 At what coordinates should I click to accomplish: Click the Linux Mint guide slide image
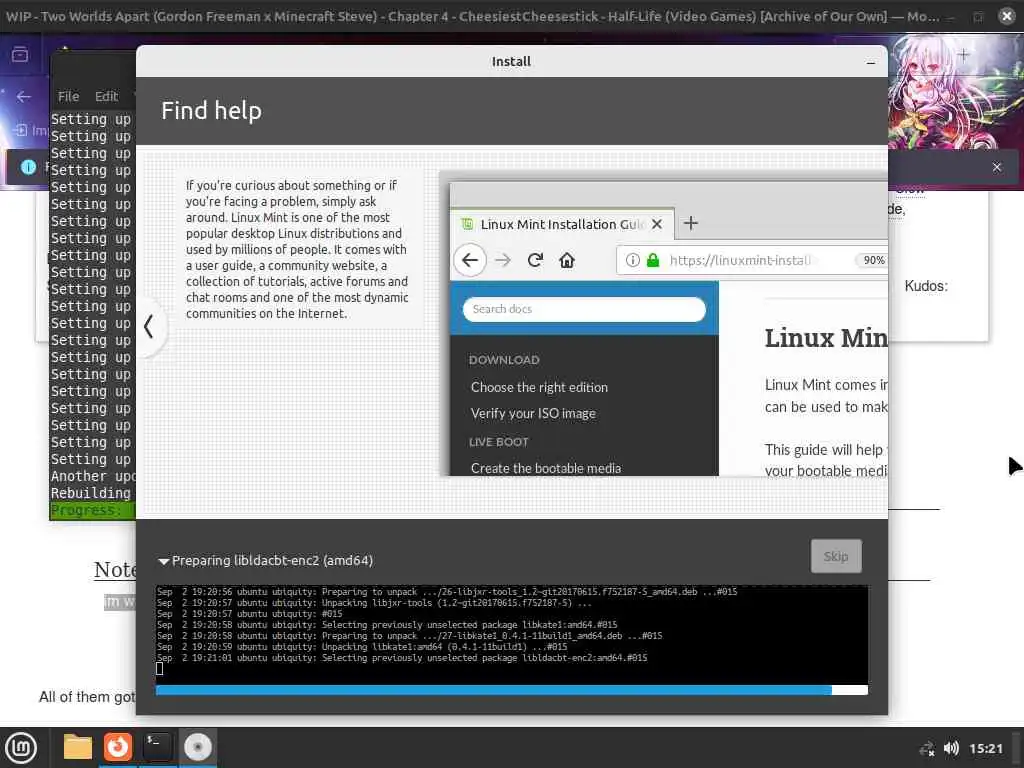[664, 325]
